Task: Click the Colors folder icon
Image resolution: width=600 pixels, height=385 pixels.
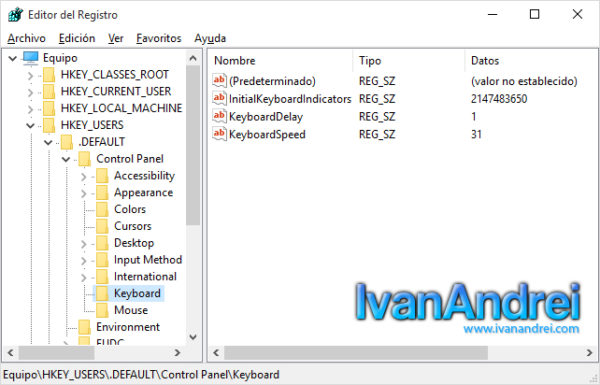Action: [103, 209]
